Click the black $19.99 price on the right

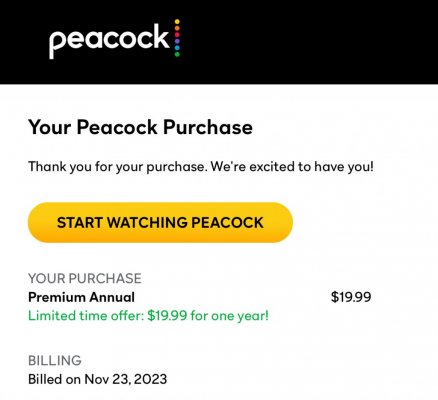click(x=351, y=297)
